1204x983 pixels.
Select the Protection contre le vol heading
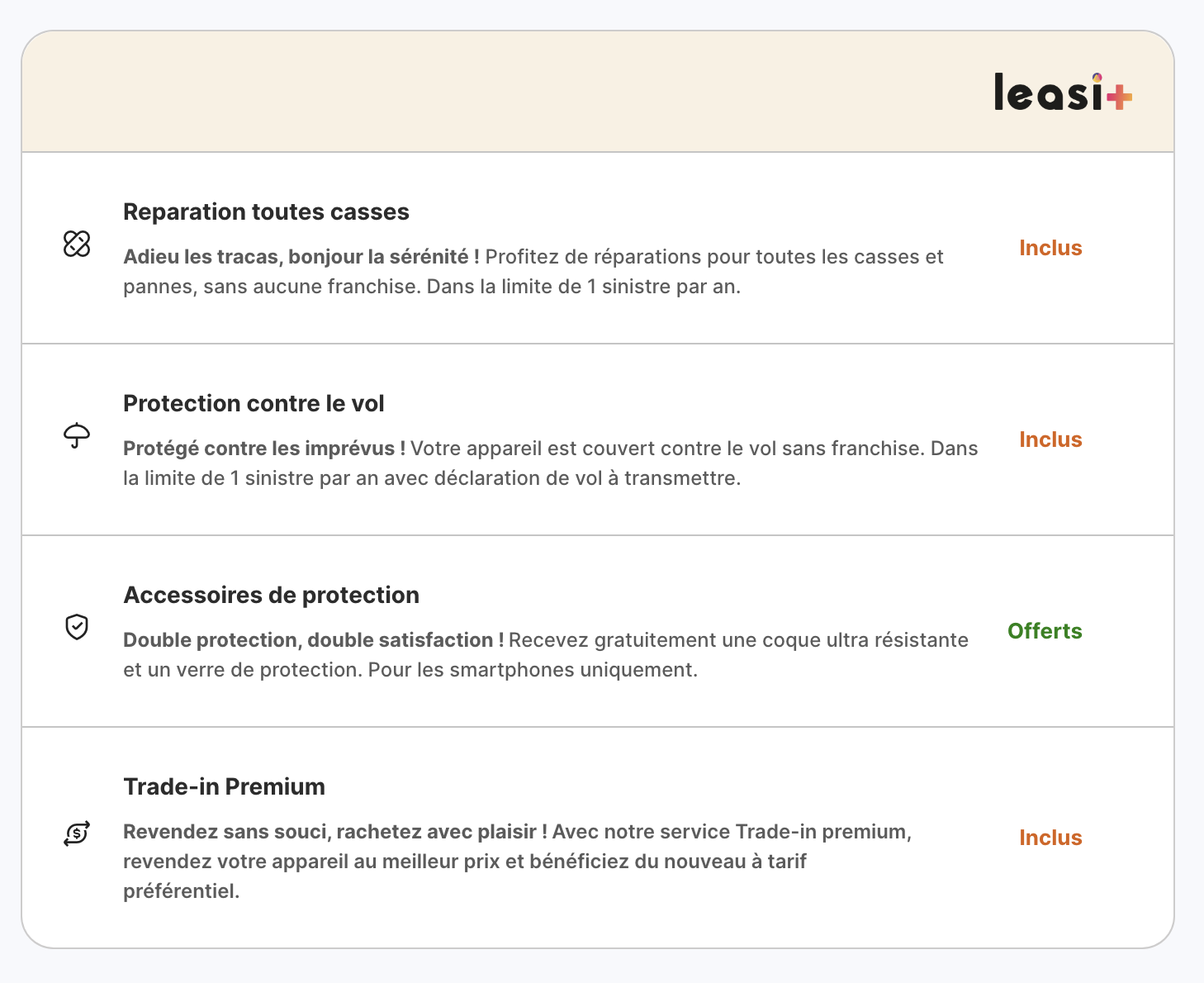point(254,404)
